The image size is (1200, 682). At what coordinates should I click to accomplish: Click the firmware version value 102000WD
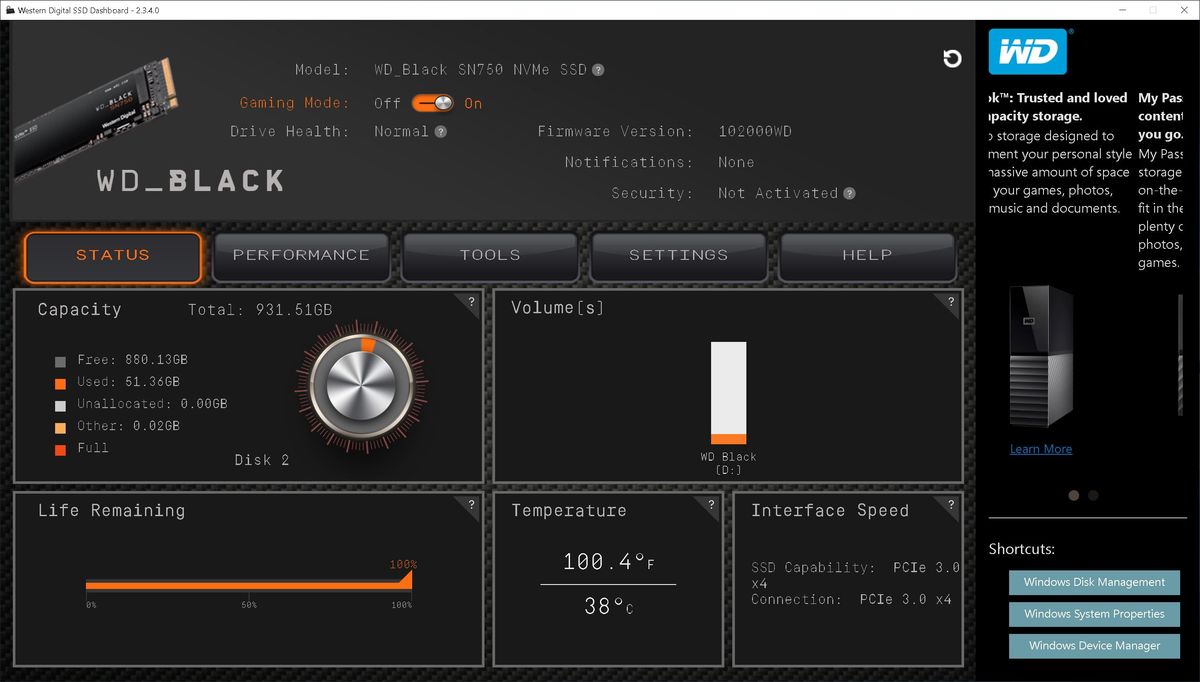(755, 131)
